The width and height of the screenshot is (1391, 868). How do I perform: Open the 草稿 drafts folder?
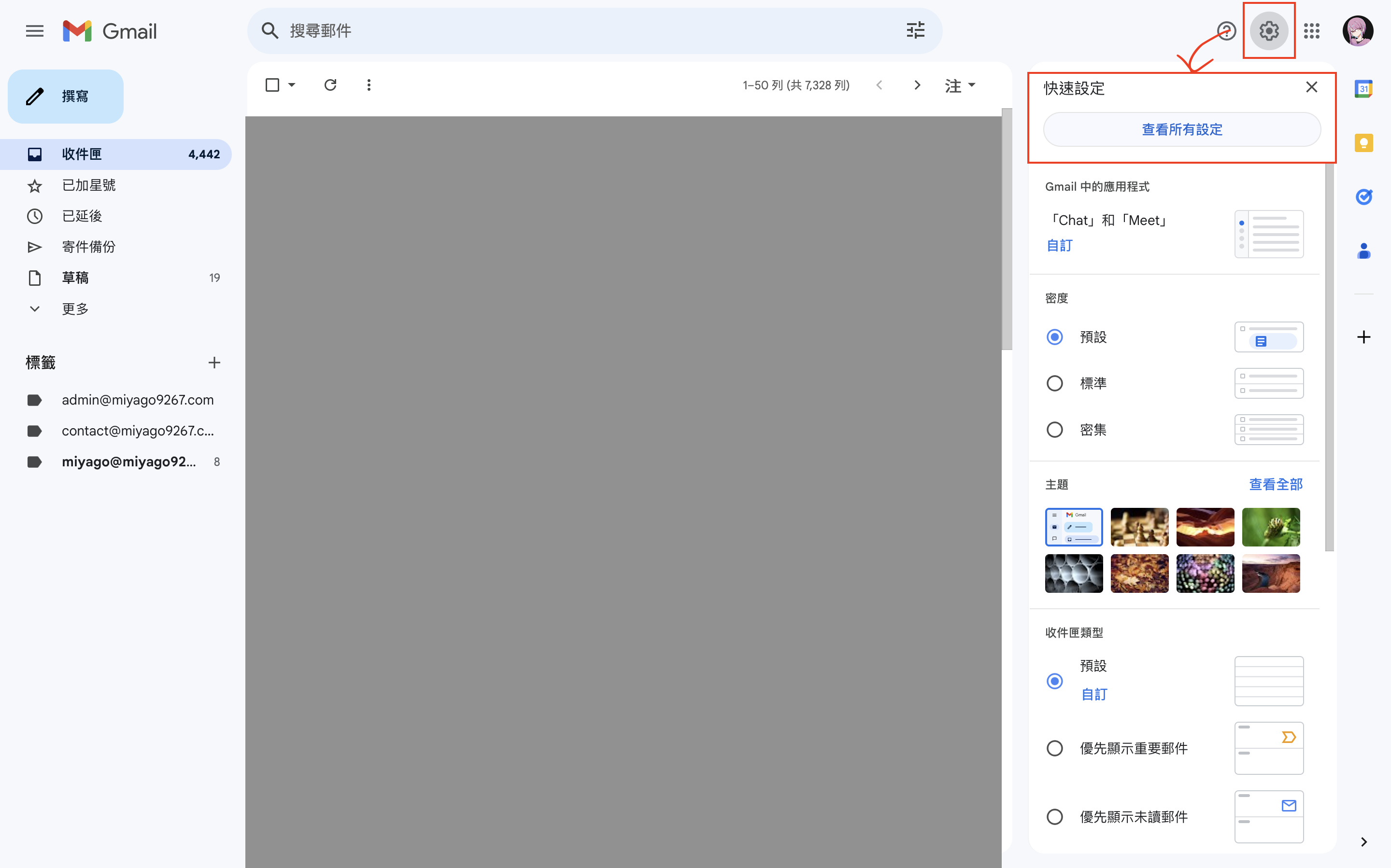(x=75, y=278)
